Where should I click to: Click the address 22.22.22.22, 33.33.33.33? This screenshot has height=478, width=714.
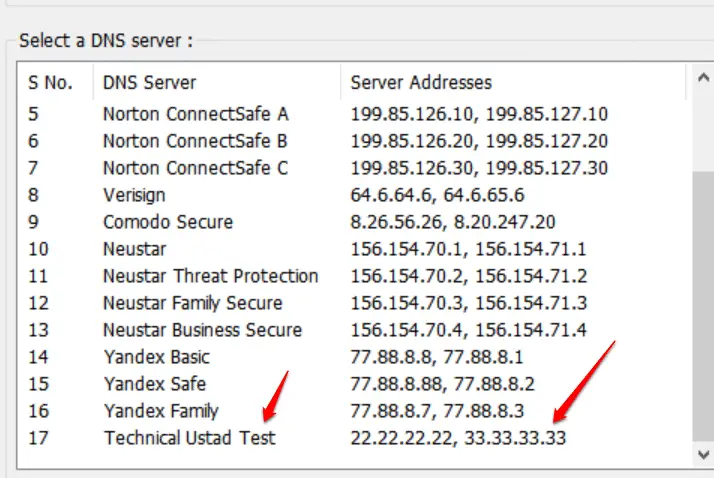458,438
